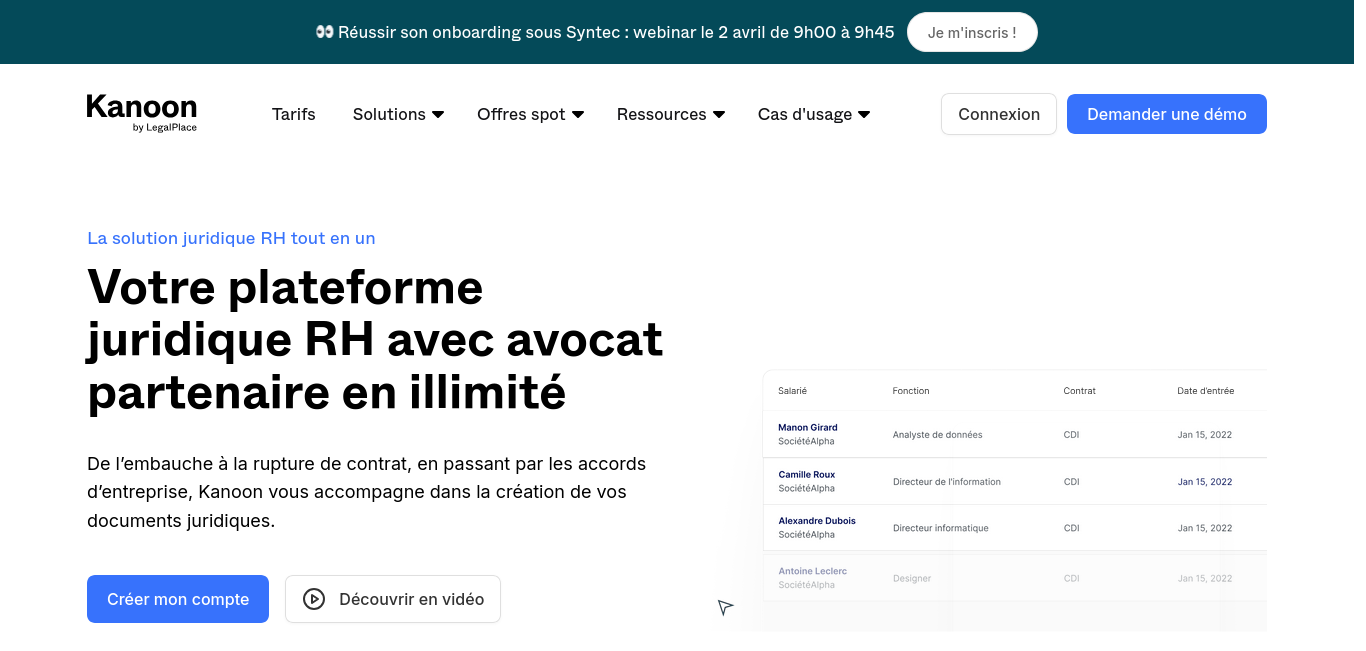The height and width of the screenshot is (651, 1366).
Task: Select employee Camille Roux
Action: 807,475
